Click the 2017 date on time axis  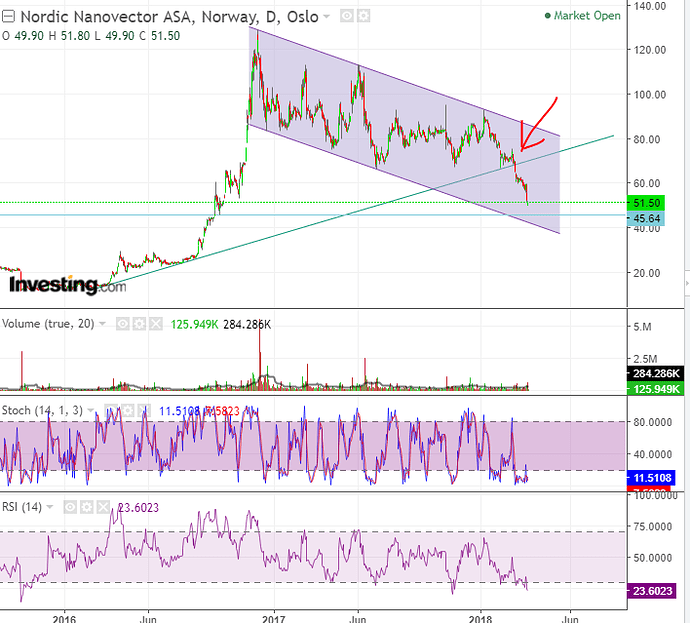(x=274, y=619)
